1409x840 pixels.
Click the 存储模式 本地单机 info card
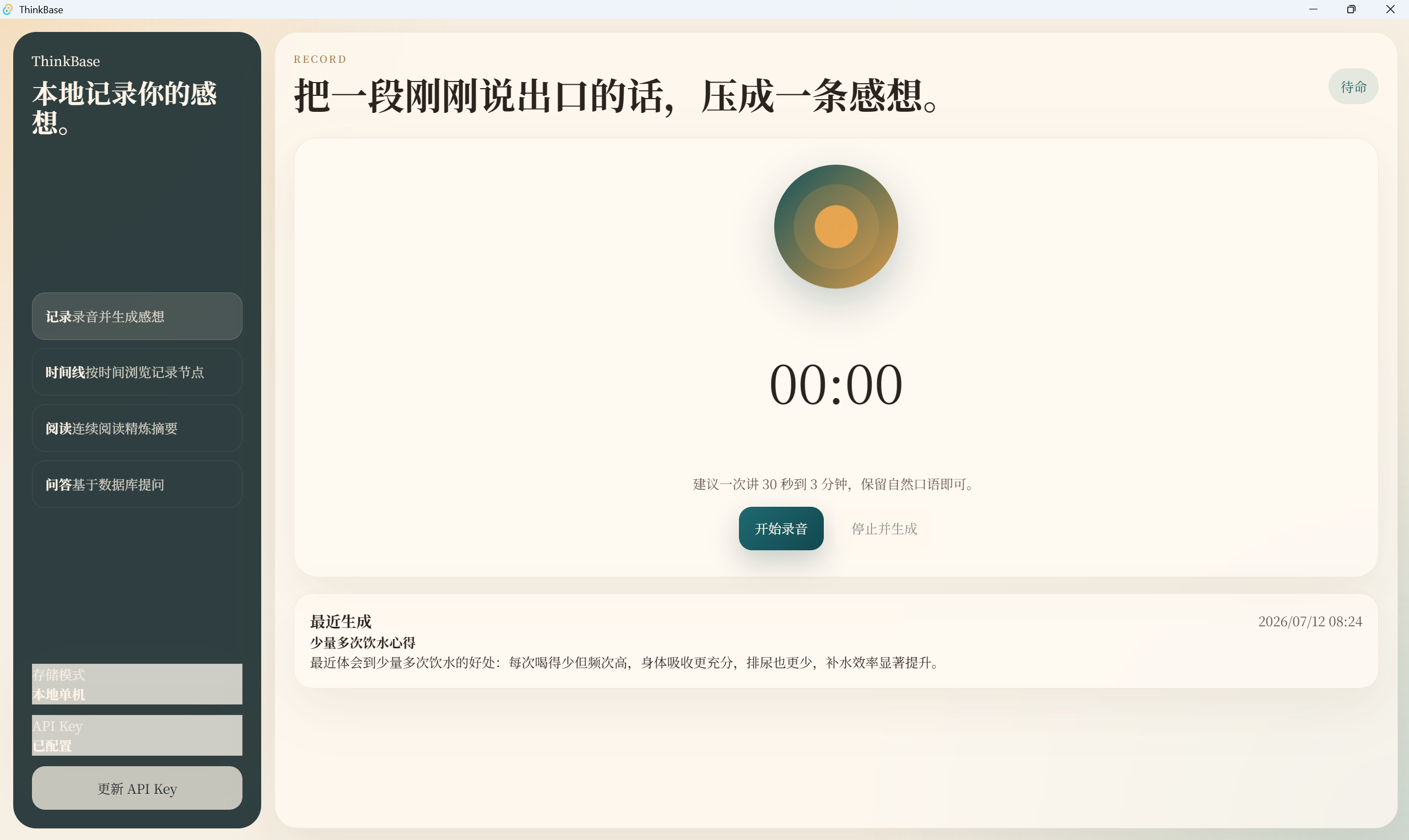[137, 684]
